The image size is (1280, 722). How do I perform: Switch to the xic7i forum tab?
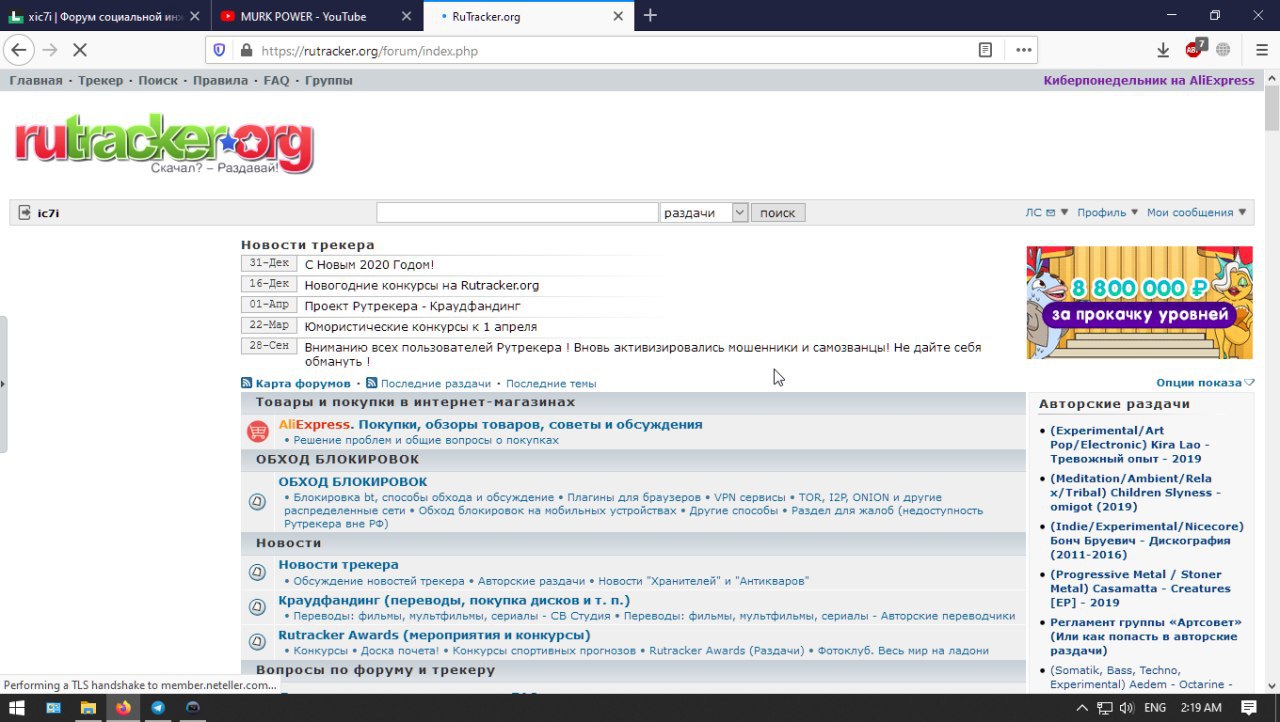[x=105, y=16]
